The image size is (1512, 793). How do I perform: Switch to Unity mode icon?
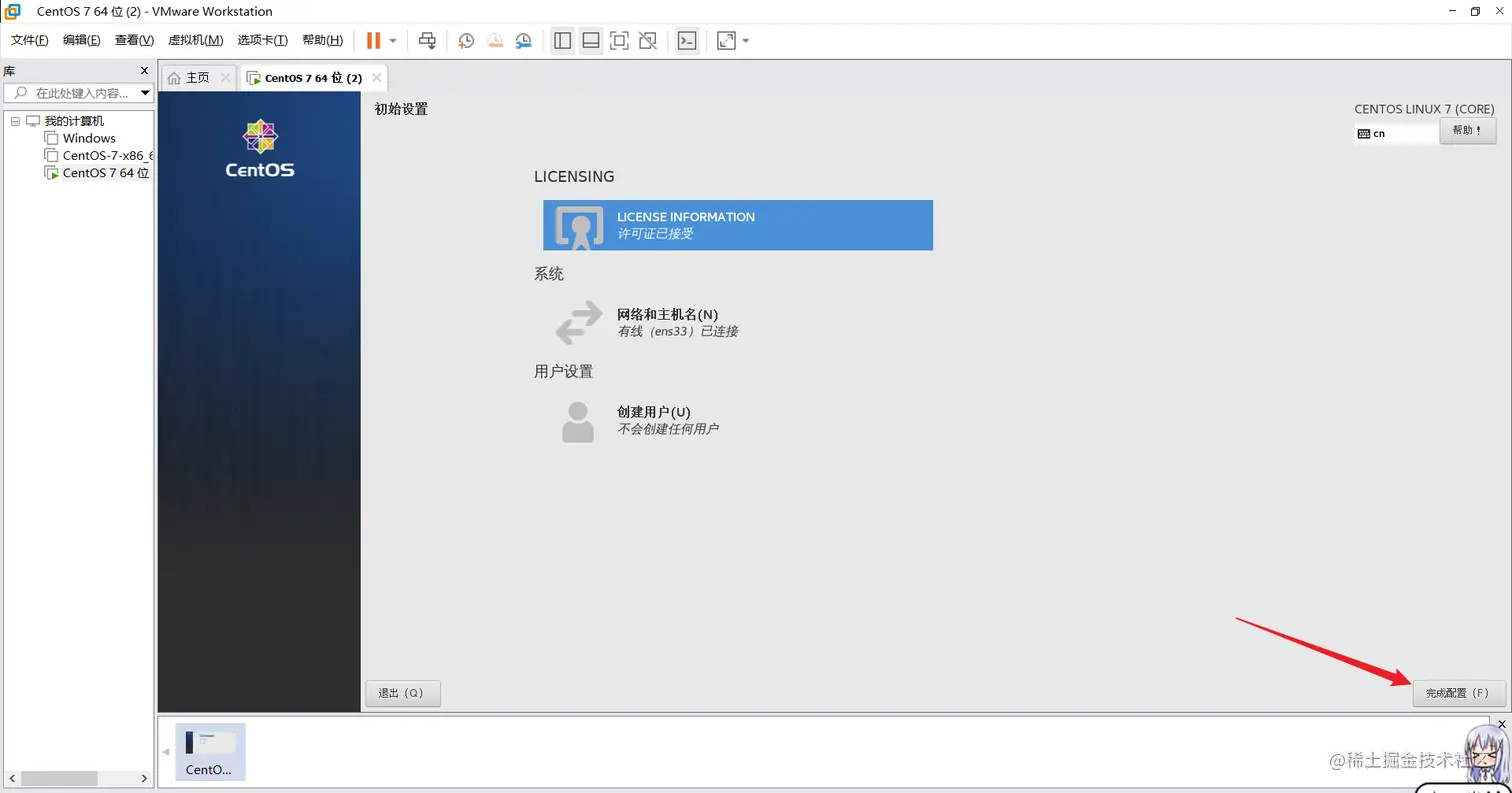(x=648, y=40)
